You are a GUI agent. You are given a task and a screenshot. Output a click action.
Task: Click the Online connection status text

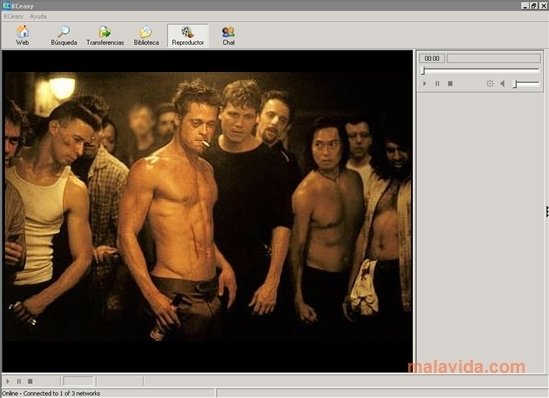[51, 393]
